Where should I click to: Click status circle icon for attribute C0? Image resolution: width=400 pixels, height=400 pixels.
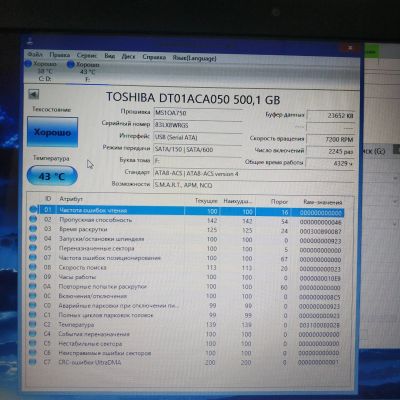point(33,305)
